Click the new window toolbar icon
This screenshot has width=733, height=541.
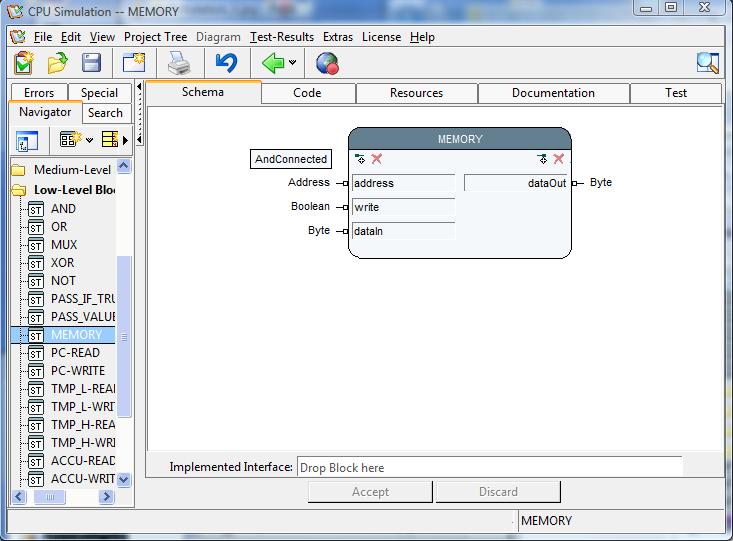coord(133,64)
